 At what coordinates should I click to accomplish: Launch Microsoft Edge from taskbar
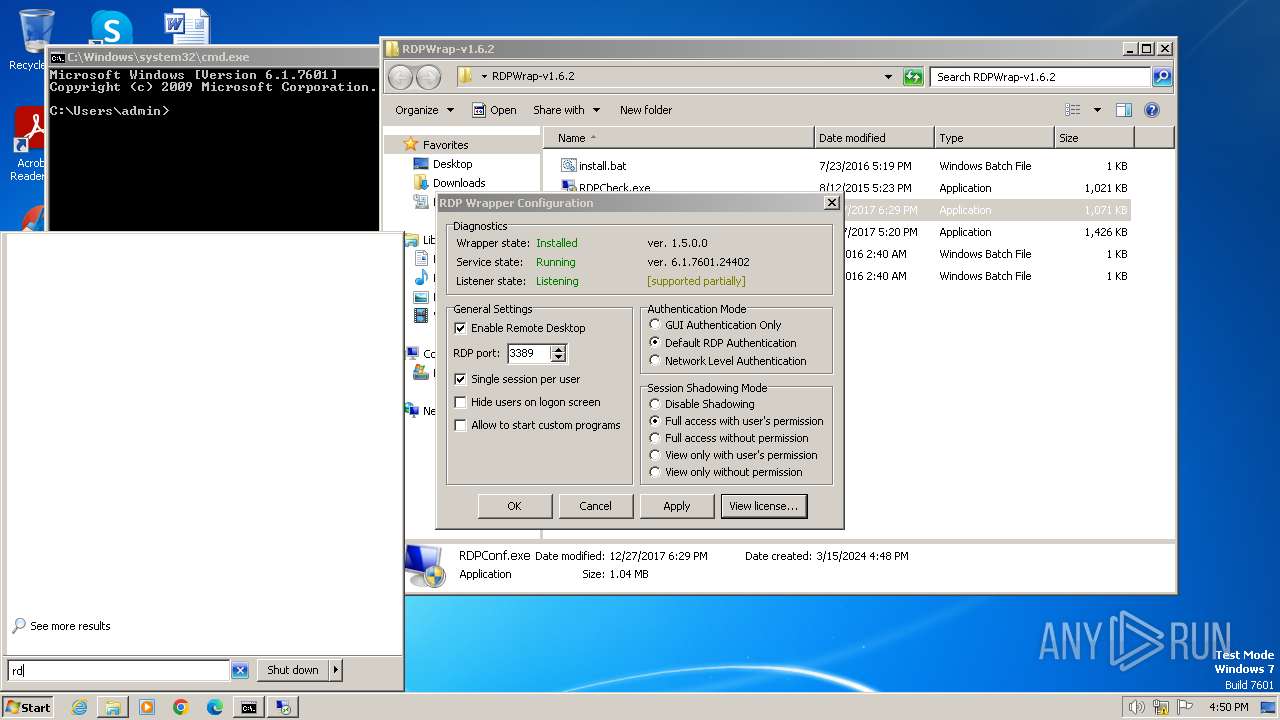tap(215, 707)
